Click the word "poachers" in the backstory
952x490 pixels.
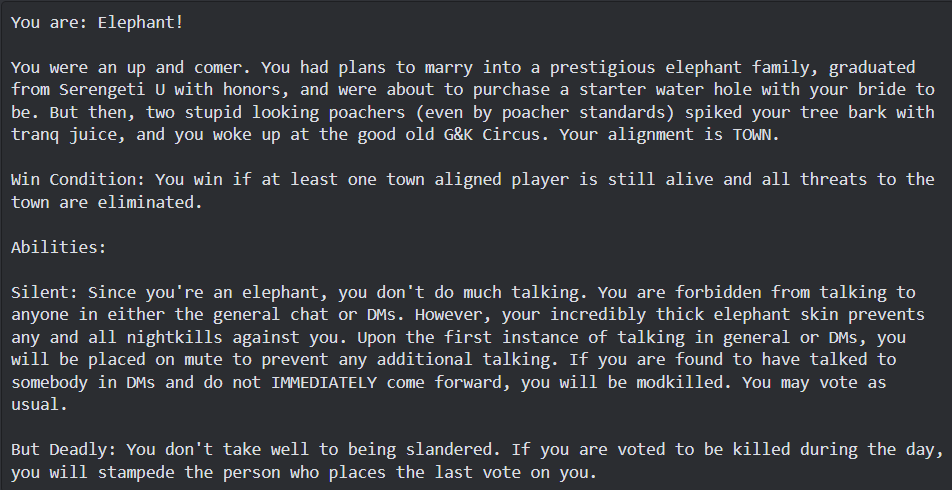click(367, 112)
